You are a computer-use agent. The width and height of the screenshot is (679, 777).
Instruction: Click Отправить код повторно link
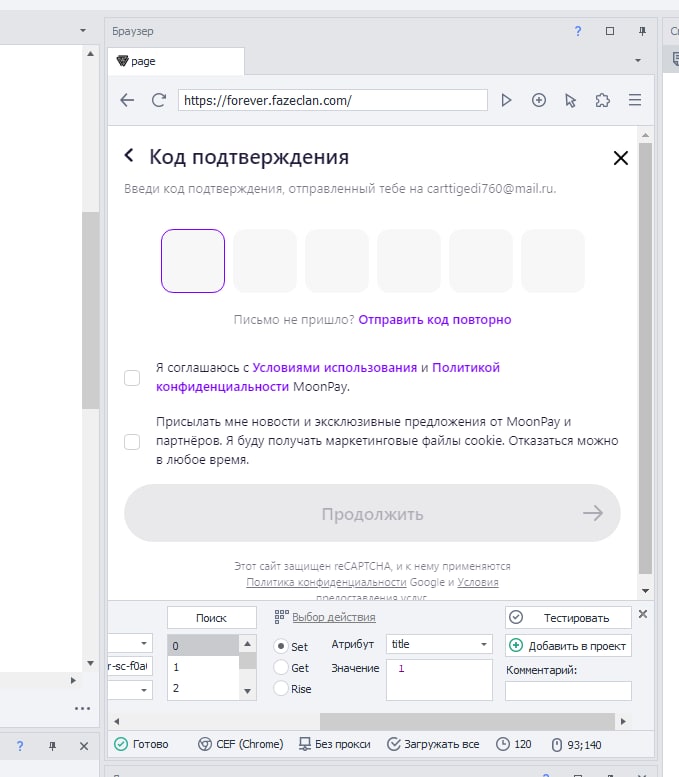pos(435,320)
